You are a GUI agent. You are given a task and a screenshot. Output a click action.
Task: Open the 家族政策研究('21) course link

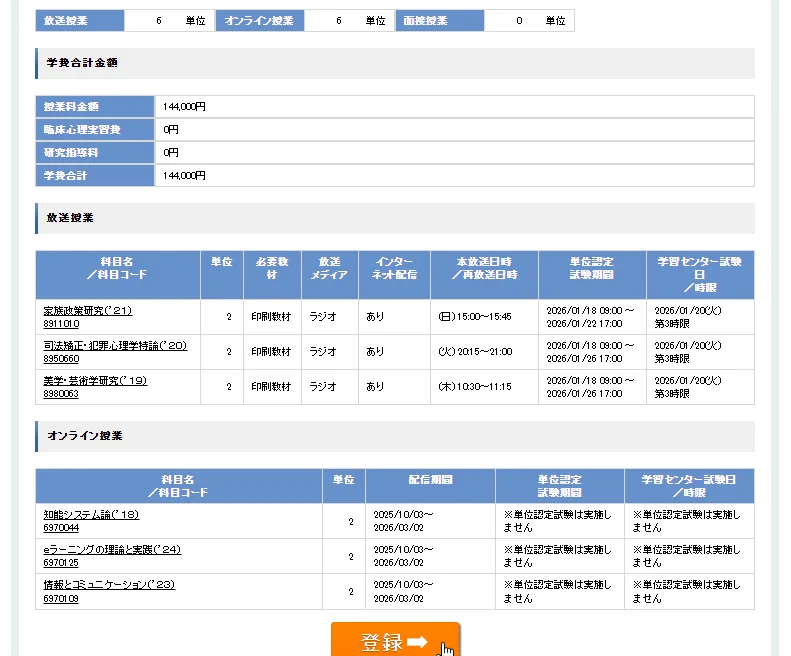(x=88, y=311)
